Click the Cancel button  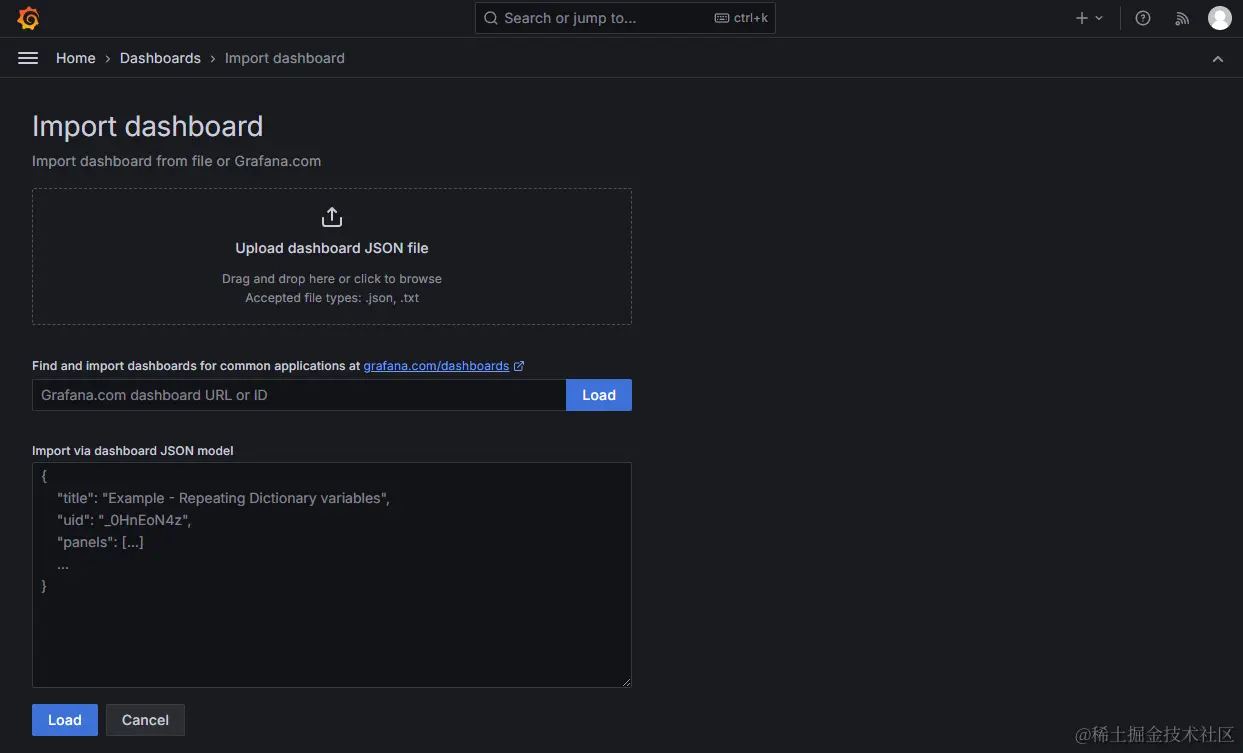145,720
